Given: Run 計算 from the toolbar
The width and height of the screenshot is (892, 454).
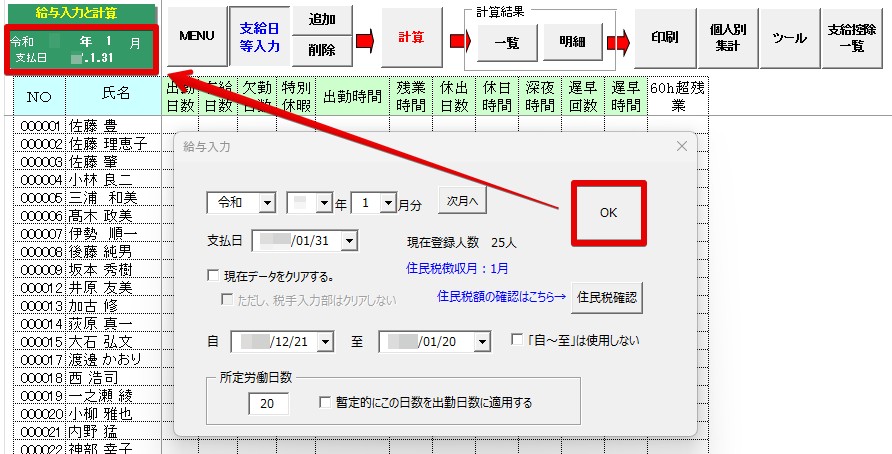Looking at the screenshot, I should [x=411, y=37].
